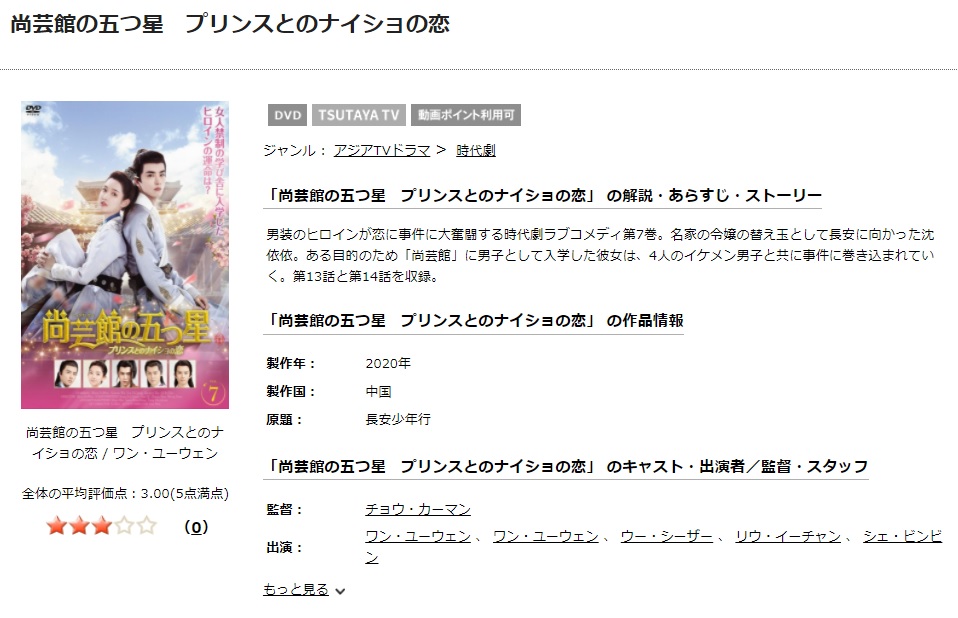958x618 pixels.
Task: Click the fourth empty rating star
Action: pos(124,526)
